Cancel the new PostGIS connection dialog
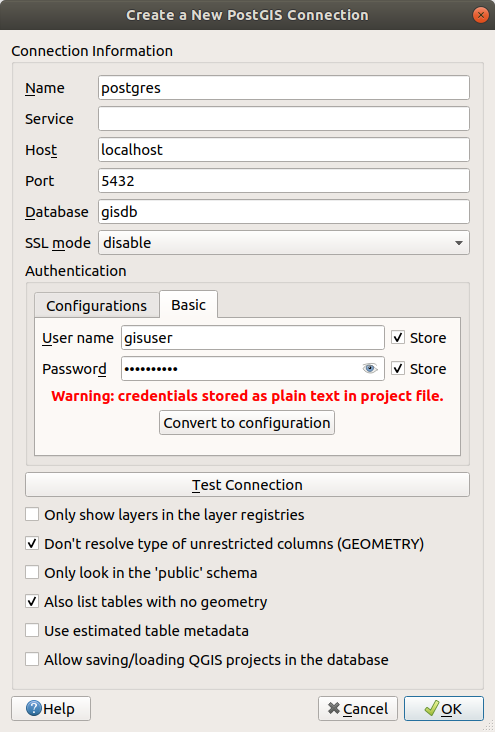 [x=358, y=709]
